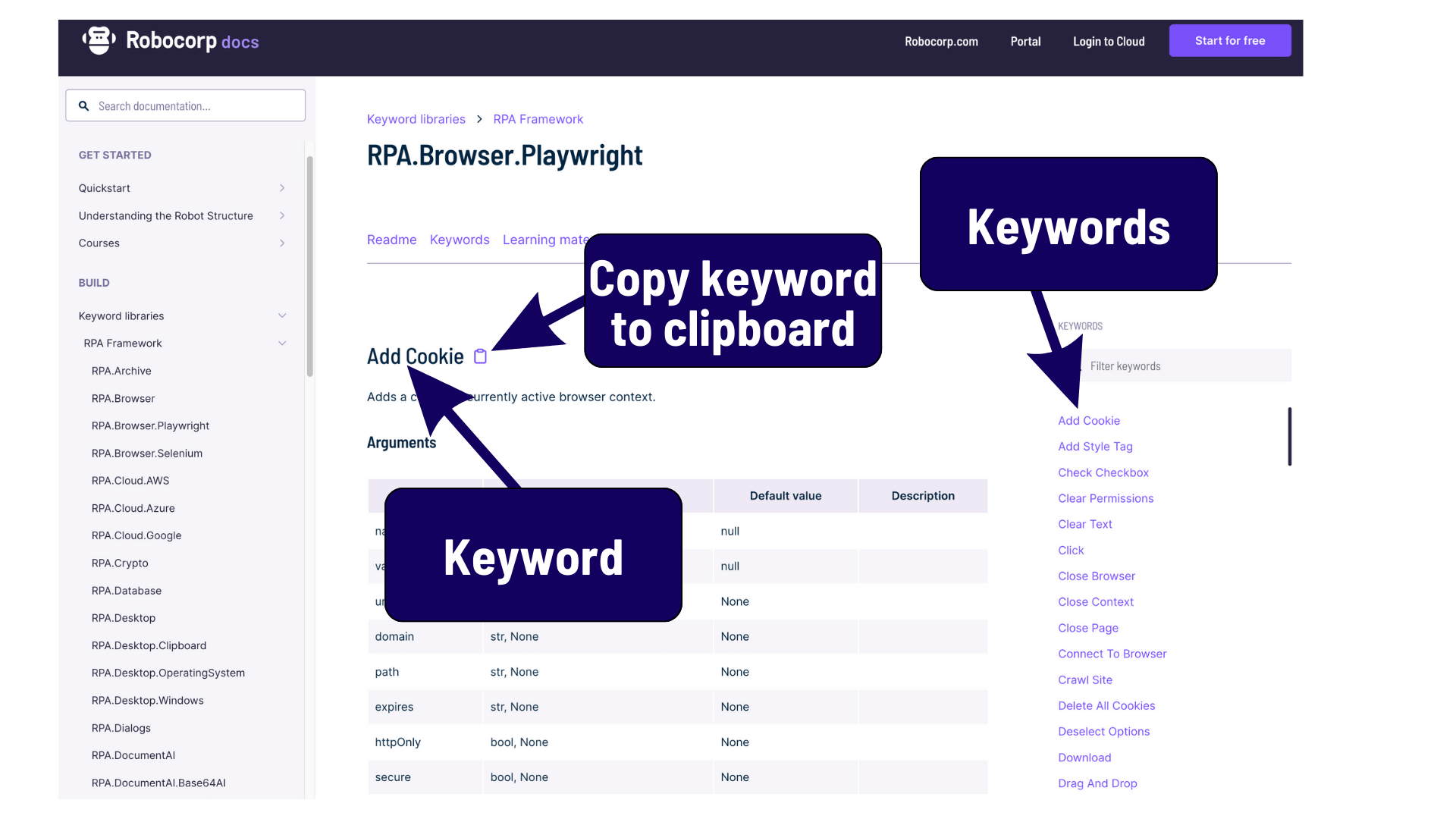Screen dimensions: 1456x819
Task: Open RPA.Cloud.Azure in the sidebar
Action: 133,508
